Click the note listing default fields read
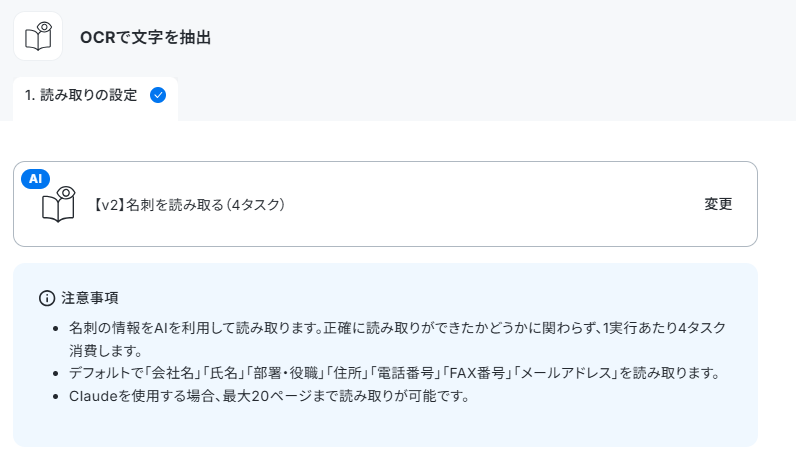Screen dimensions: 796x472 (395, 373)
